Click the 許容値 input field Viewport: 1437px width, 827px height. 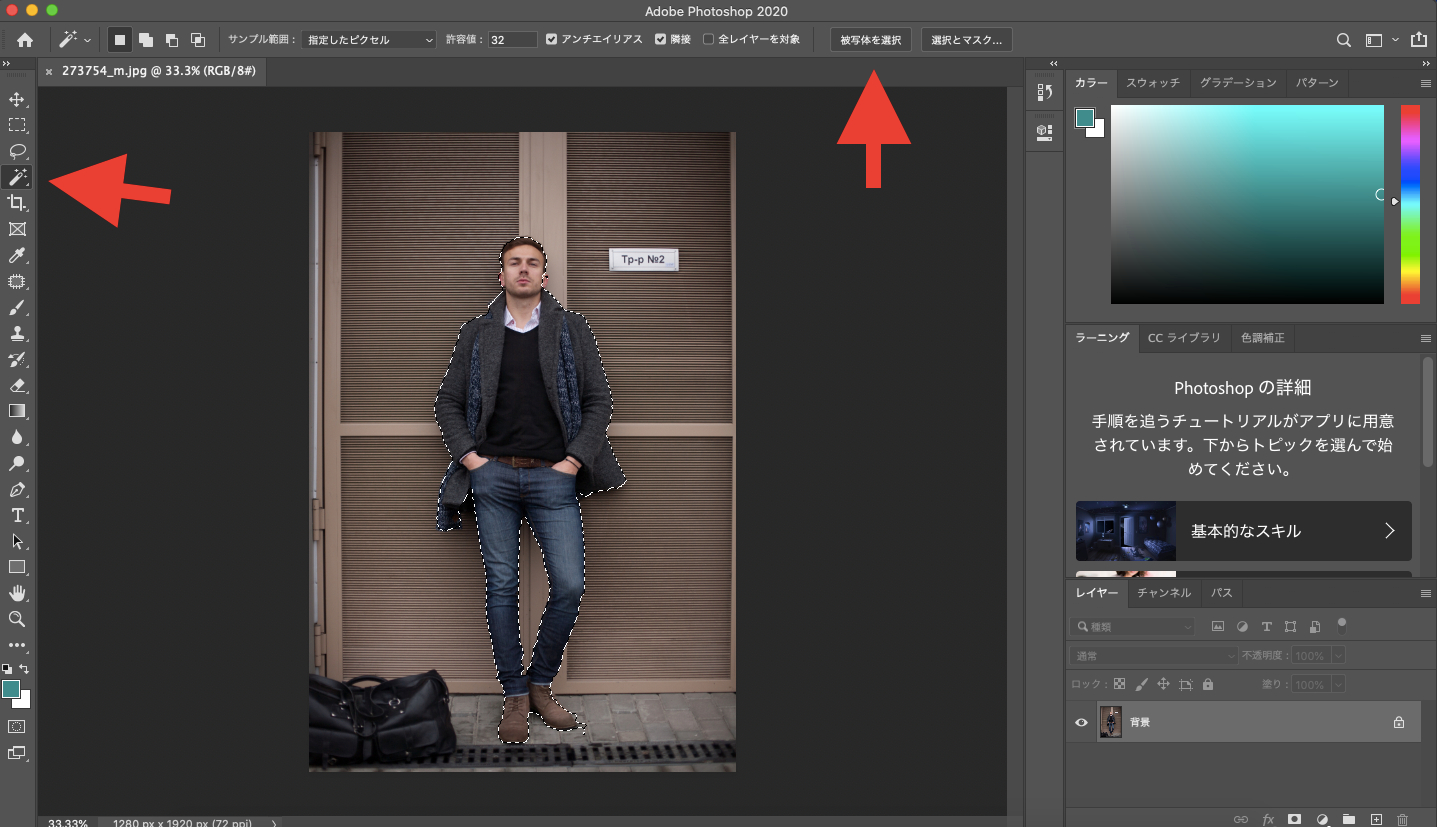tap(512, 40)
